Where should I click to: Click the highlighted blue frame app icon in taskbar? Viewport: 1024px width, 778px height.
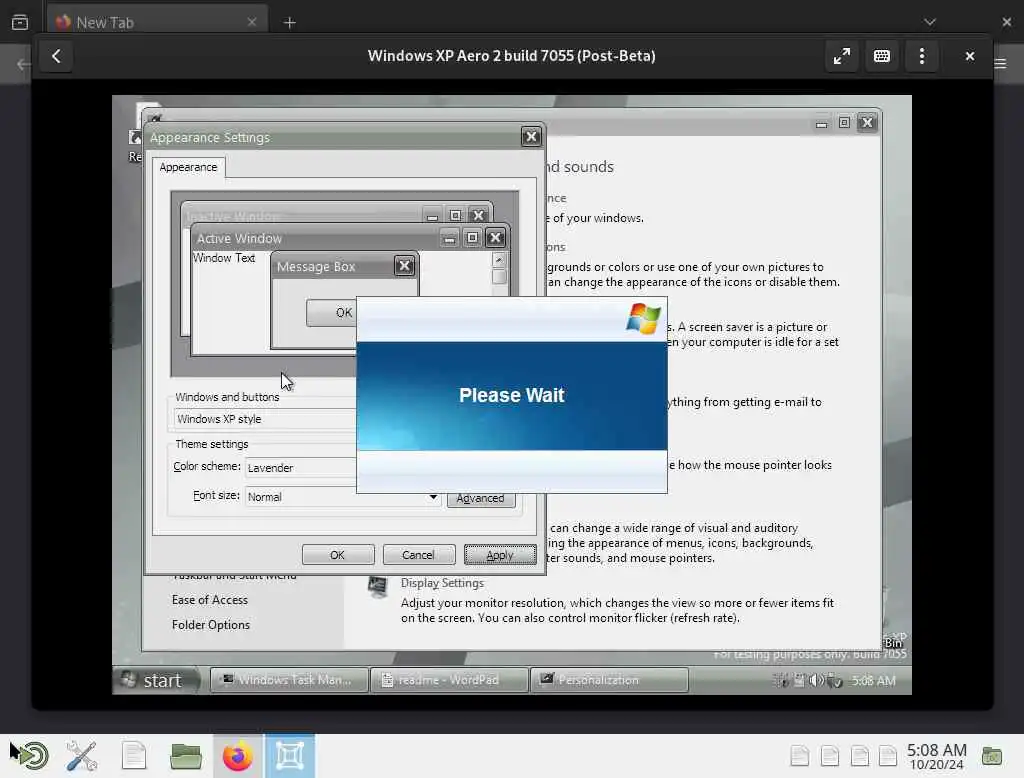pyautogui.click(x=290, y=756)
